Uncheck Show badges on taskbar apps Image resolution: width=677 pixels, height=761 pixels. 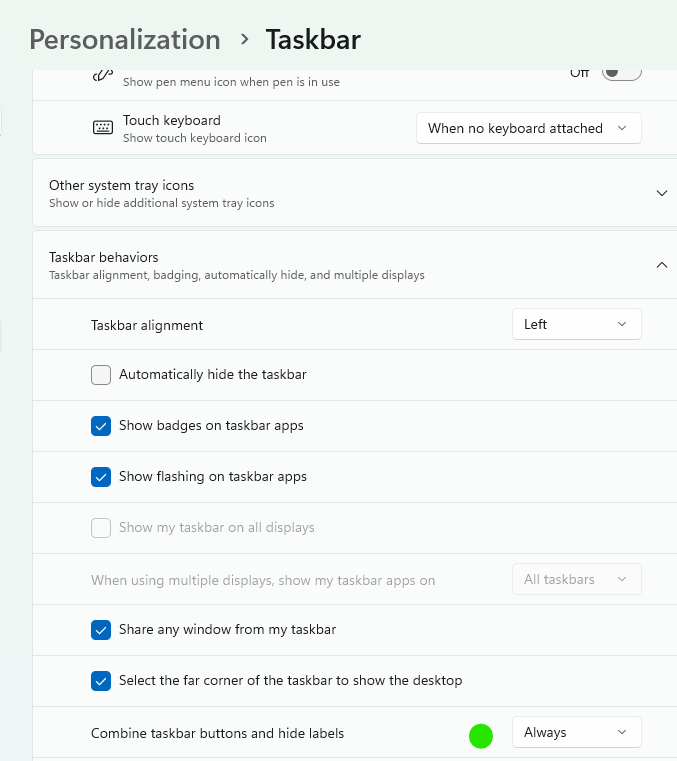[x=101, y=426]
